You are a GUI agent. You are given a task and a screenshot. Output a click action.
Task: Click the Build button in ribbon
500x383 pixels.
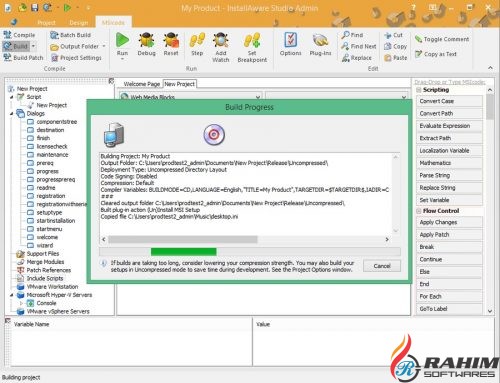tap(16, 46)
